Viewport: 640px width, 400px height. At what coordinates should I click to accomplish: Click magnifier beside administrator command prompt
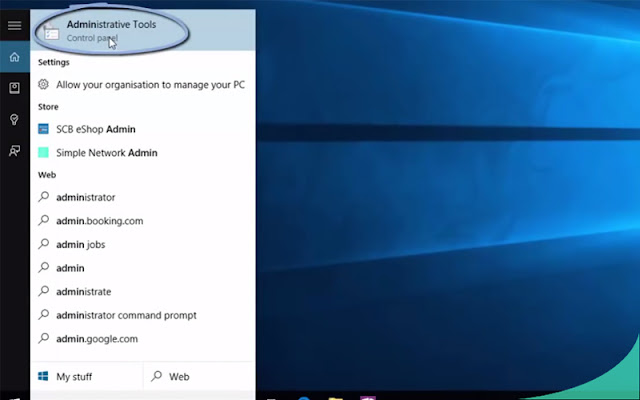pyautogui.click(x=43, y=315)
